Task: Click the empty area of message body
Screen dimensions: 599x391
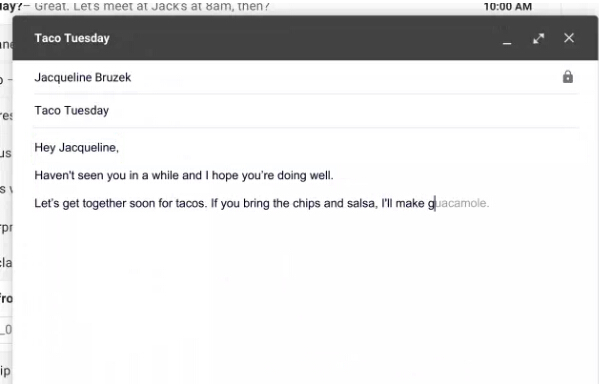Action: click(x=306, y=298)
